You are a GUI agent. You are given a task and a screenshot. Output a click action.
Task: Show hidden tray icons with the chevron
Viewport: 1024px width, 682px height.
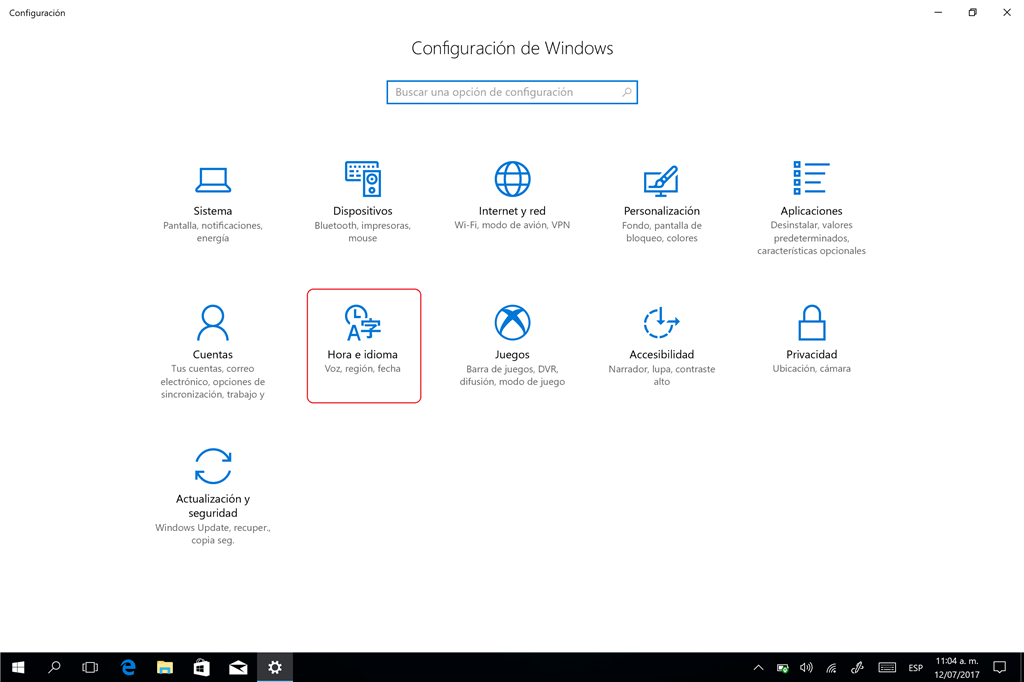coord(758,668)
